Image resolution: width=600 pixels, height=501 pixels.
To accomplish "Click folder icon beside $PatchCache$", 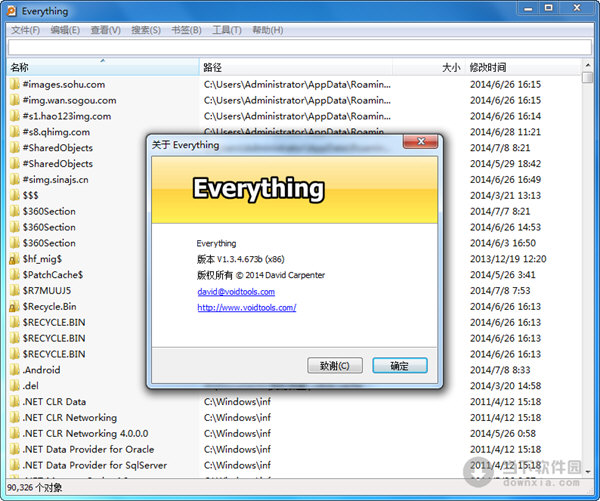I will pyautogui.click(x=15, y=275).
